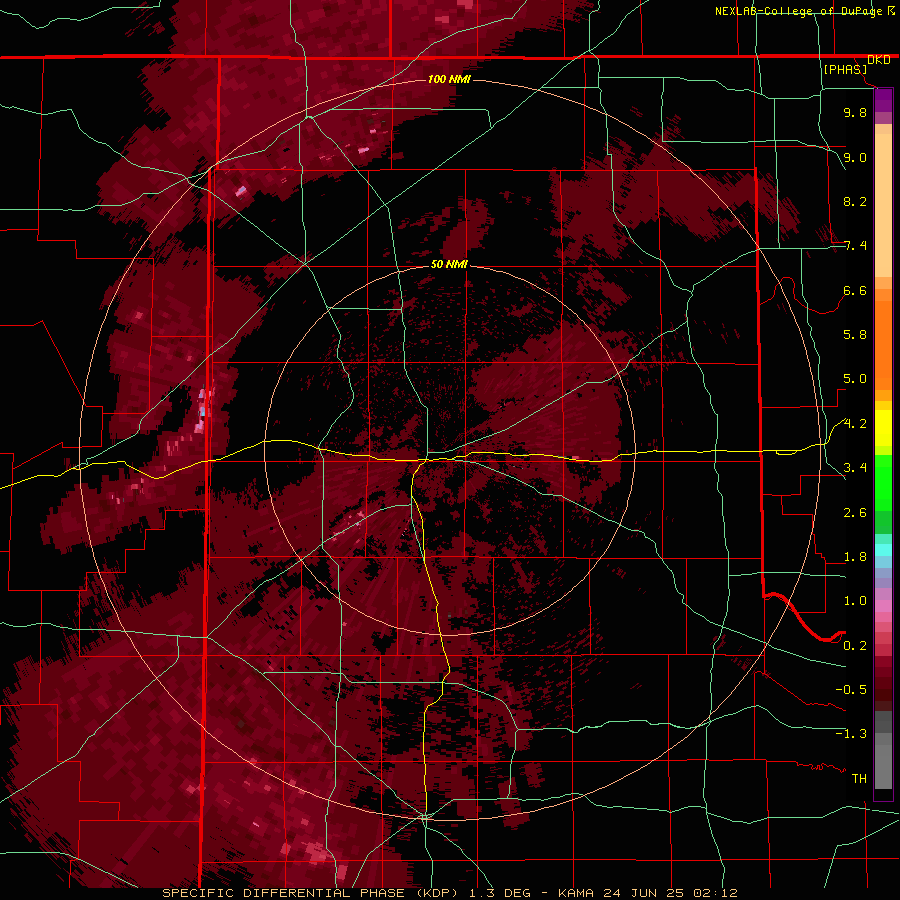Image resolution: width=900 pixels, height=900 pixels.
Task: Select the light peach band of color scale
Action: point(883,205)
